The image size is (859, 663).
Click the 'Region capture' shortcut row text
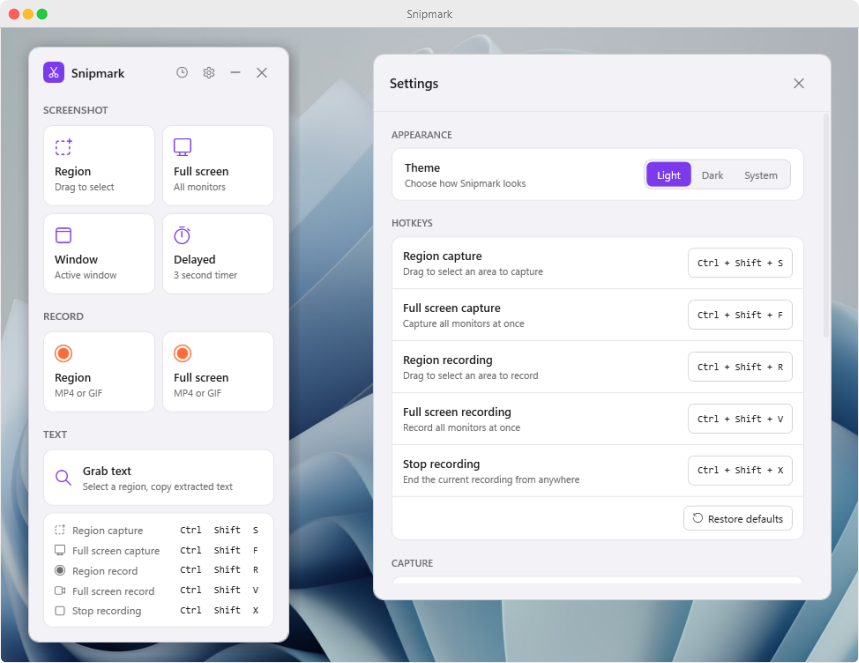tap(107, 530)
